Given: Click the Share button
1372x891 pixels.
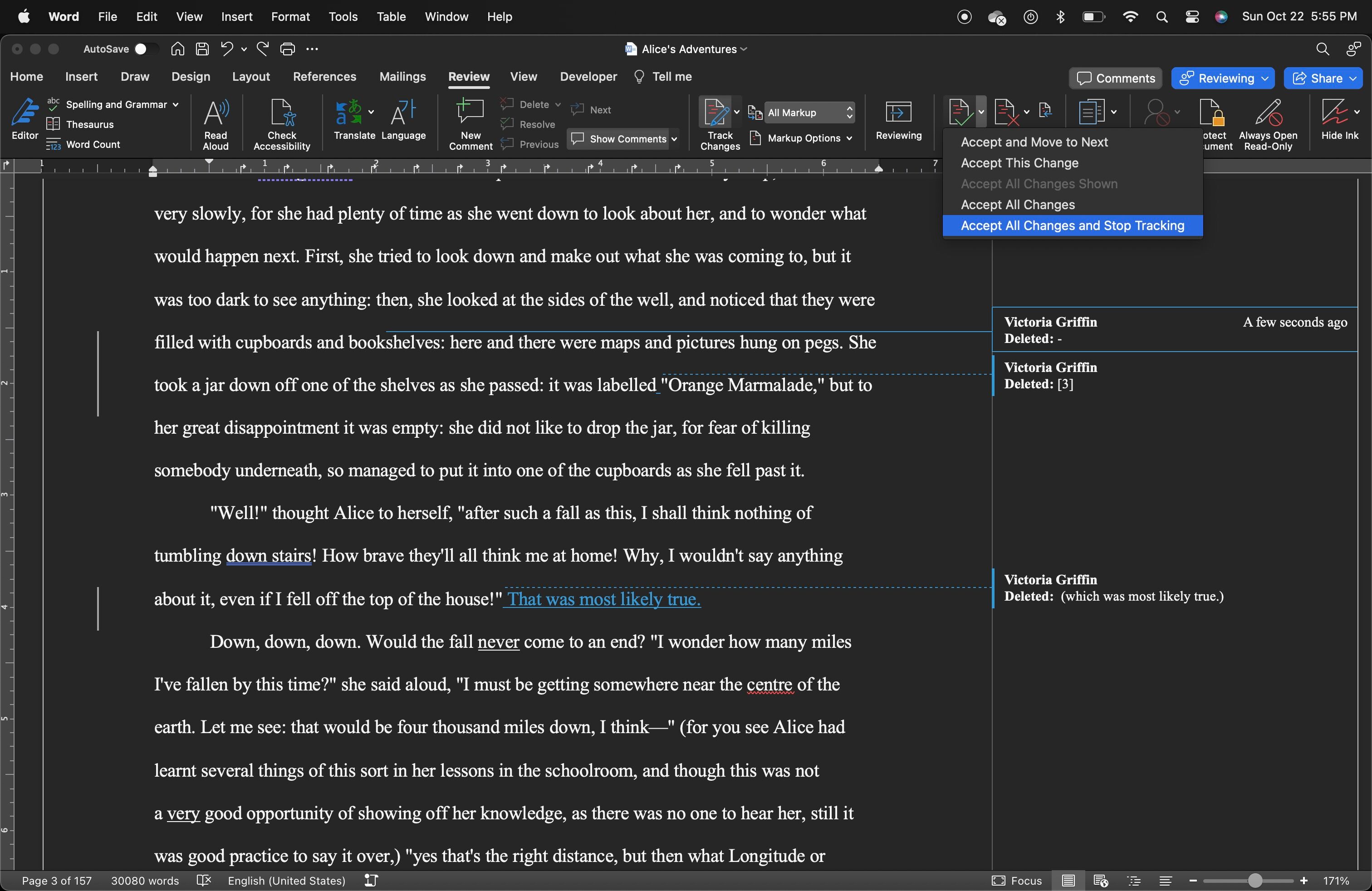Looking at the screenshot, I should (x=1323, y=78).
